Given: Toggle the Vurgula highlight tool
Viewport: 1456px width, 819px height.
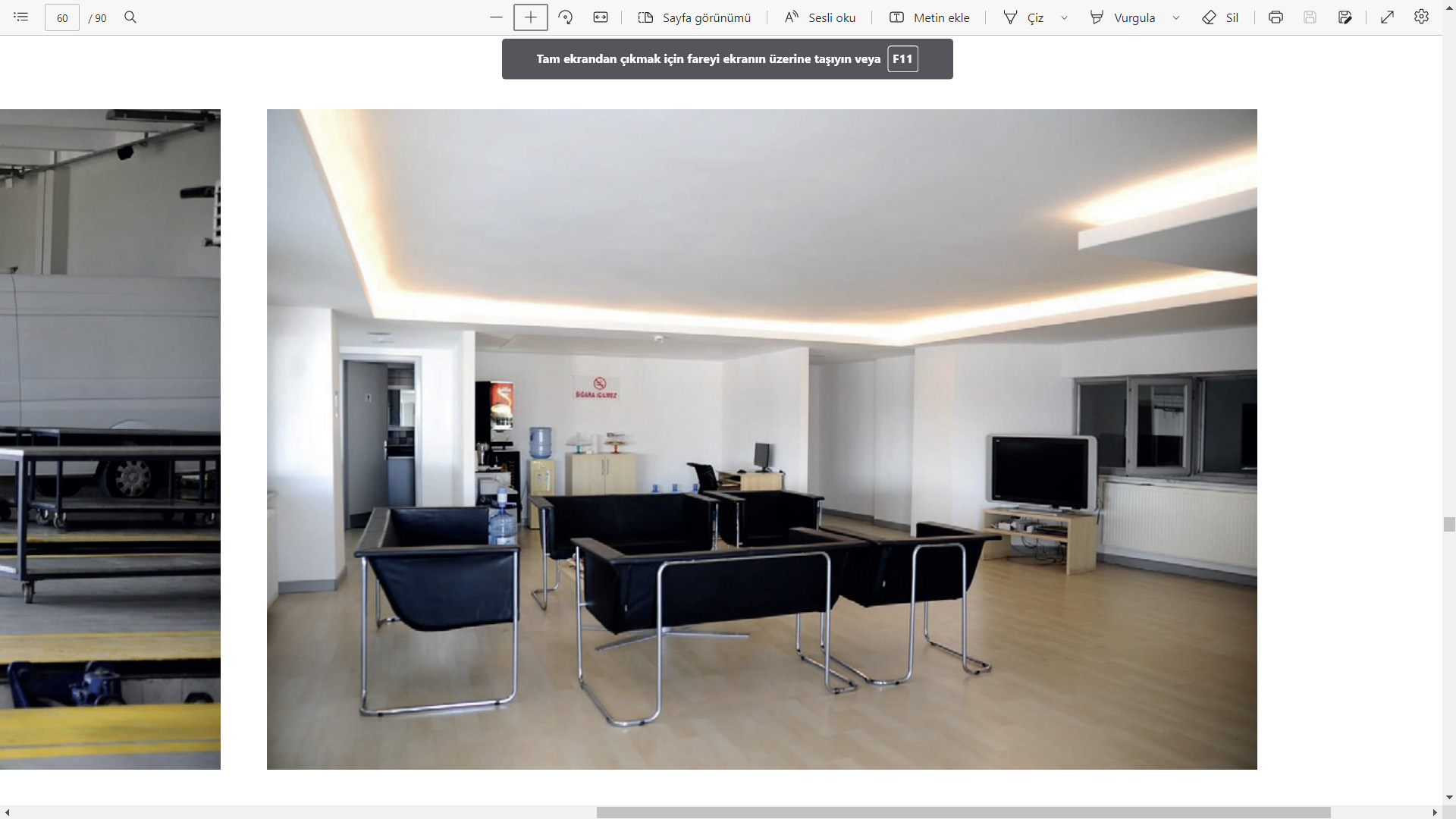Looking at the screenshot, I should tap(1123, 17).
